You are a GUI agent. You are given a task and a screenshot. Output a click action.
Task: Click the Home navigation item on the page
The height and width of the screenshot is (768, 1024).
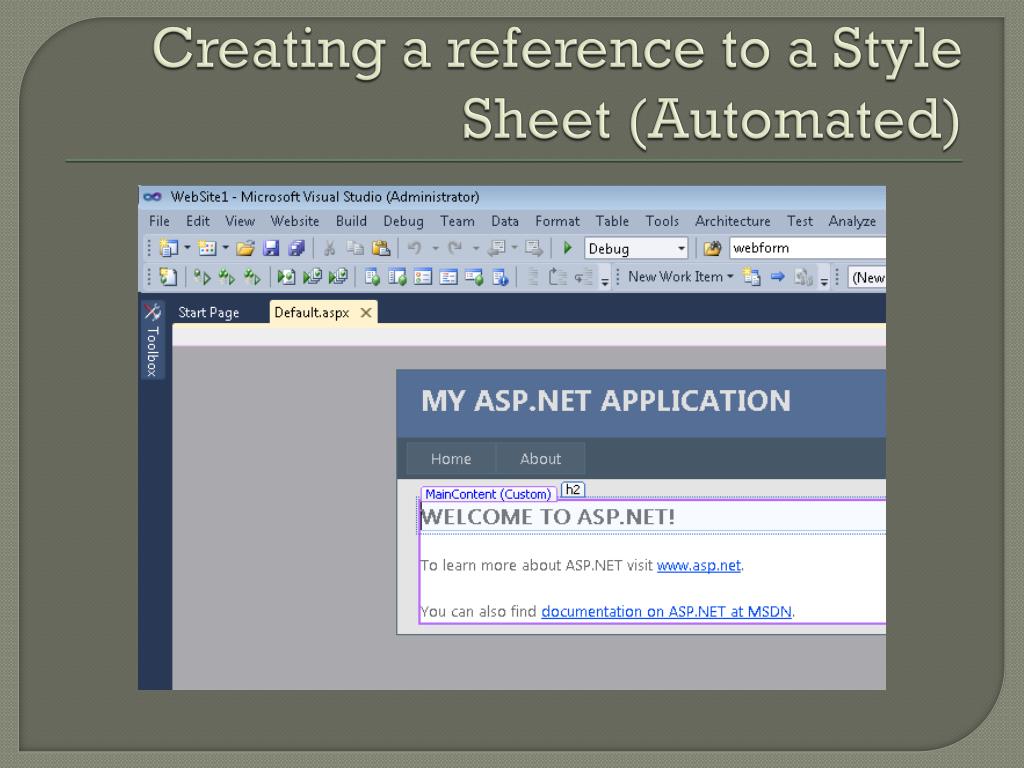pyautogui.click(x=451, y=459)
